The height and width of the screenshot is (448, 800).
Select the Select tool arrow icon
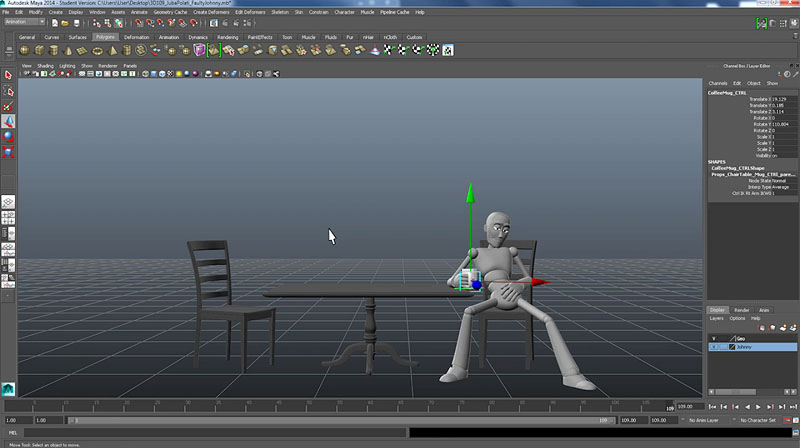[8, 75]
